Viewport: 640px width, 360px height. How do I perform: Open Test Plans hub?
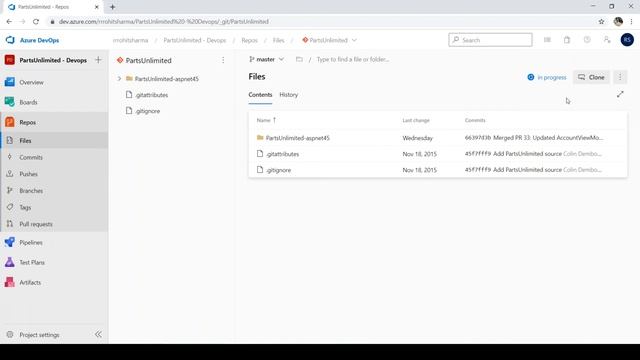click(x=32, y=262)
